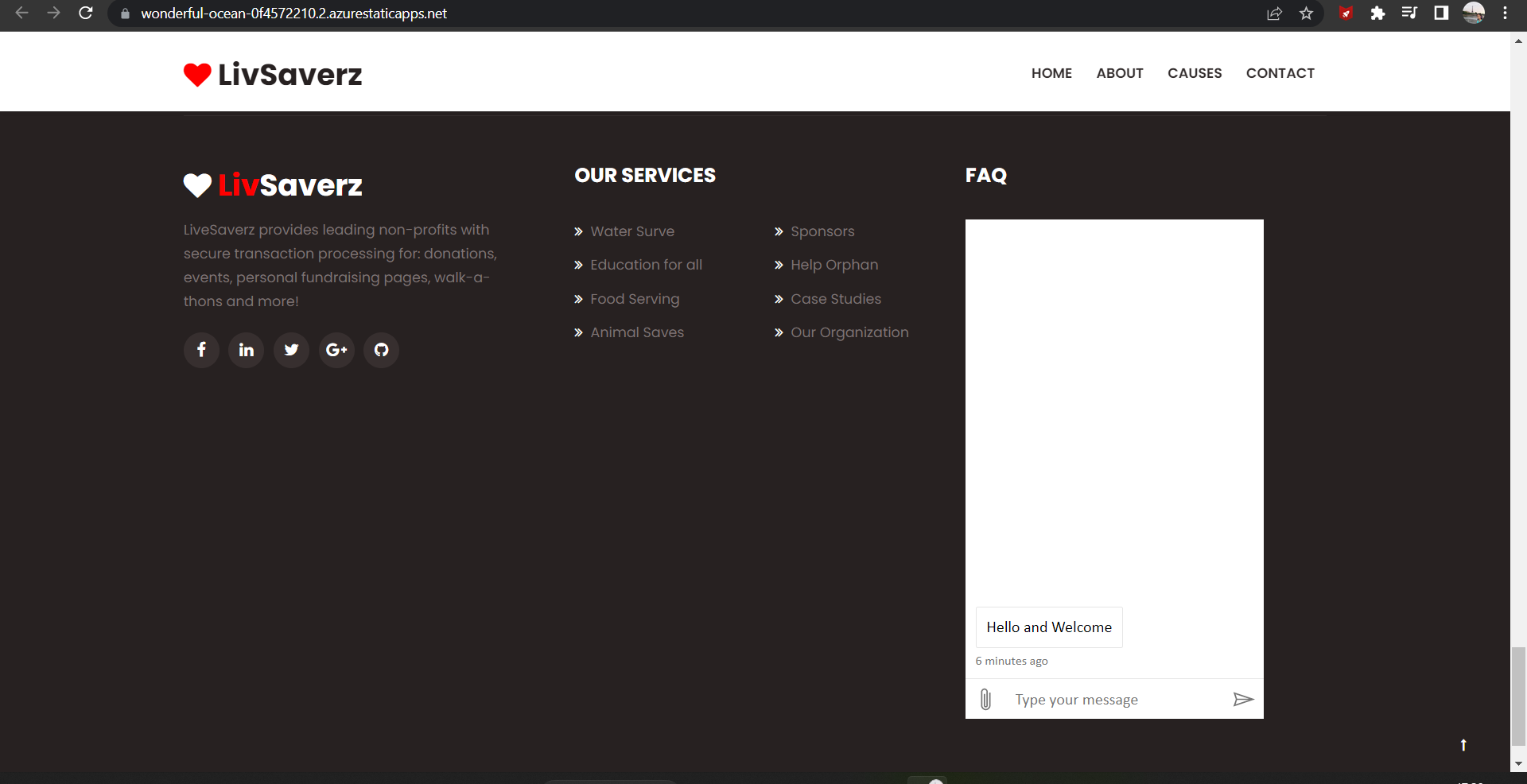Viewport: 1527px width, 784px height.
Task: Open the CONTACT menu item
Action: 1280,73
